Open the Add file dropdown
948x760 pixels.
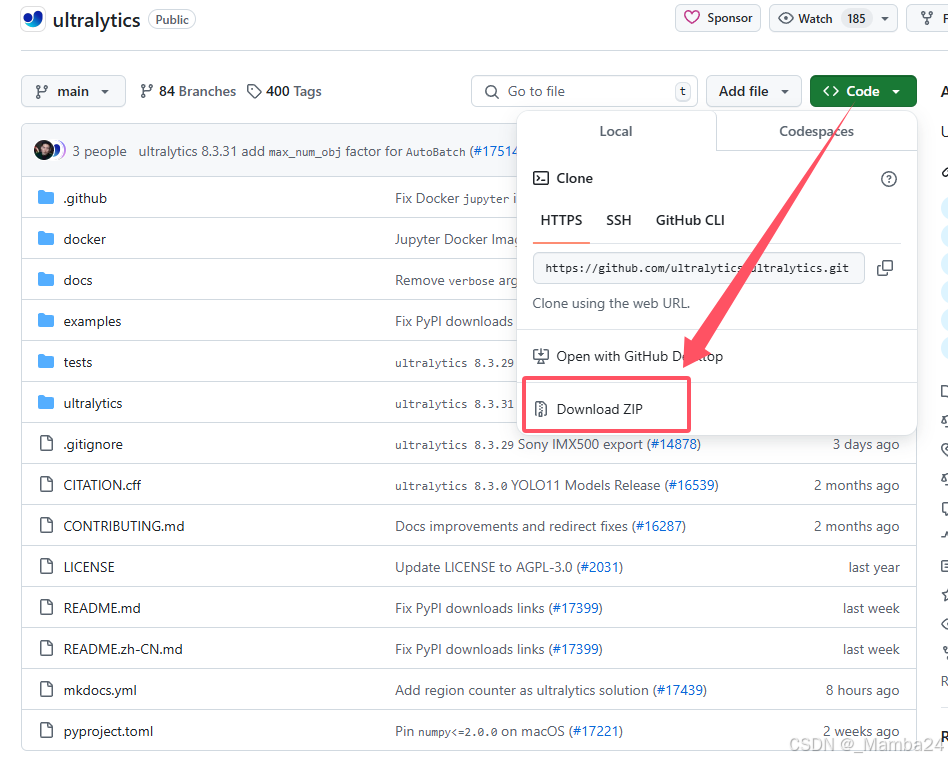753,91
